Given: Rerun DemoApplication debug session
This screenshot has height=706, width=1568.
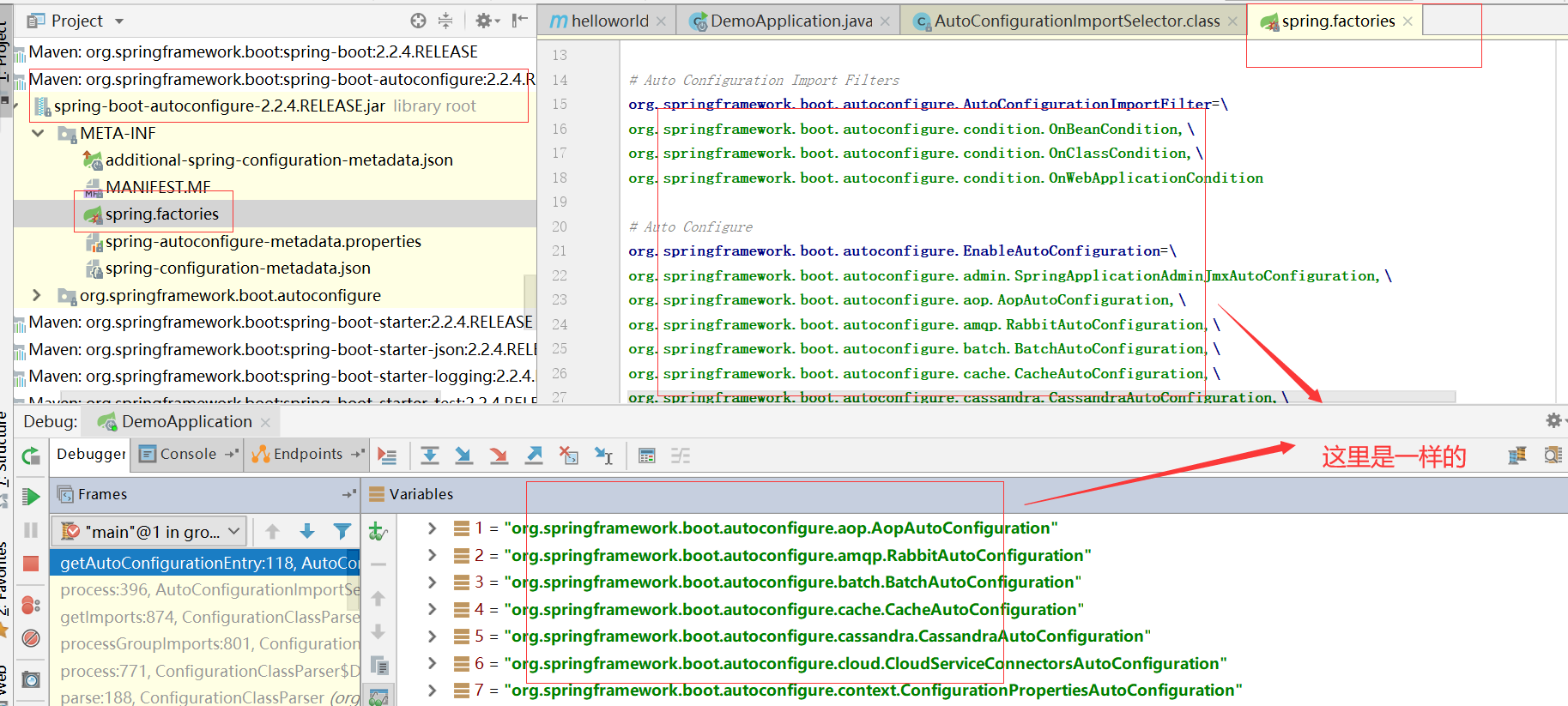Looking at the screenshot, I should 31,456.
